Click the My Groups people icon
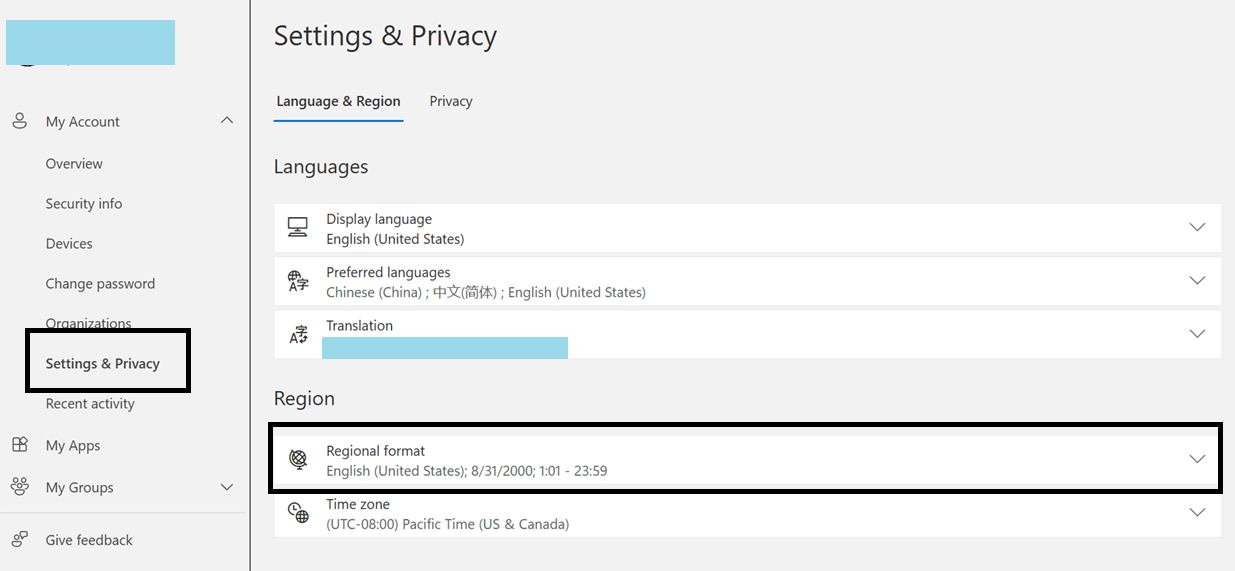1235x571 pixels. click(x=19, y=487)
